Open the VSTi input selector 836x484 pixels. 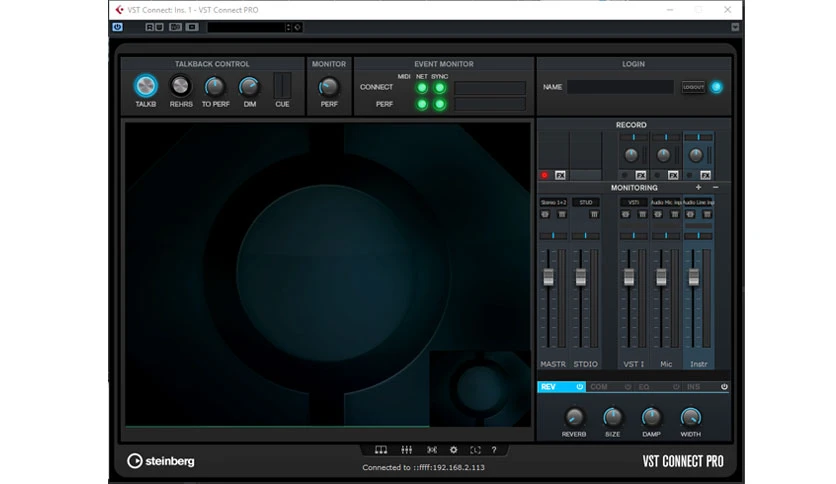pyautogui.click(x=633, y=203)
